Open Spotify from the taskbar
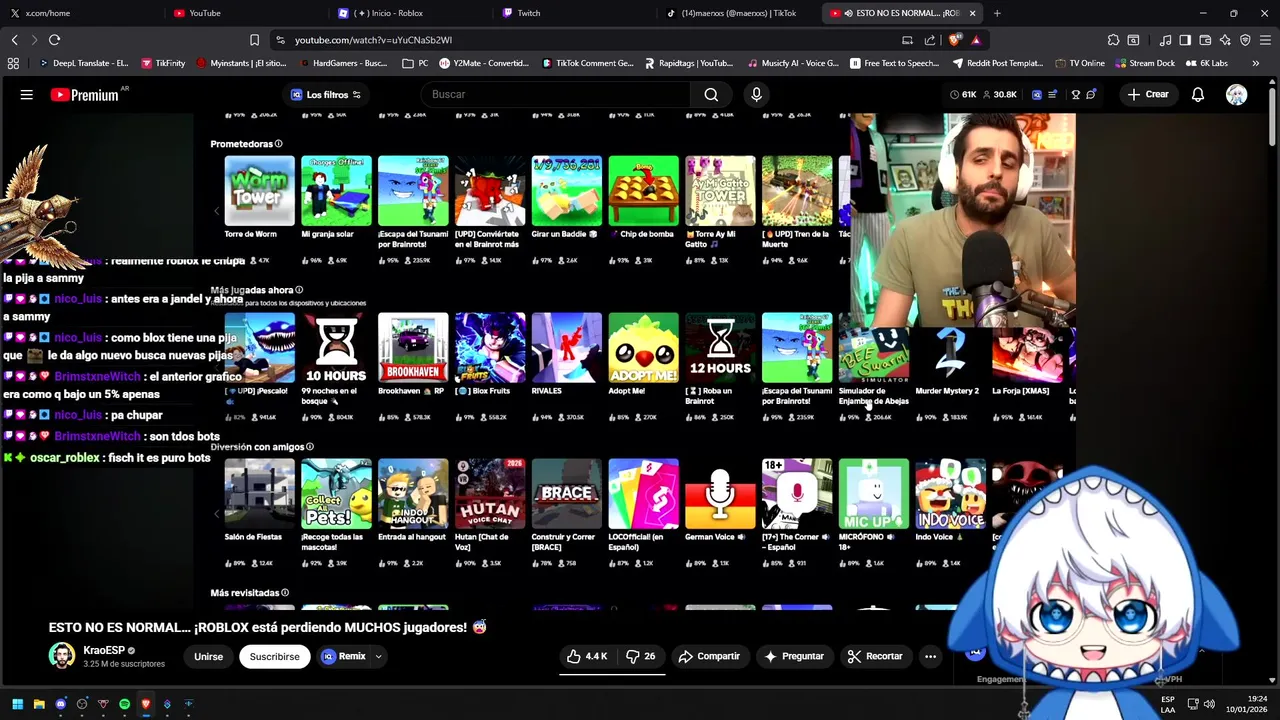1280x720 pixels. pos(124,704)
